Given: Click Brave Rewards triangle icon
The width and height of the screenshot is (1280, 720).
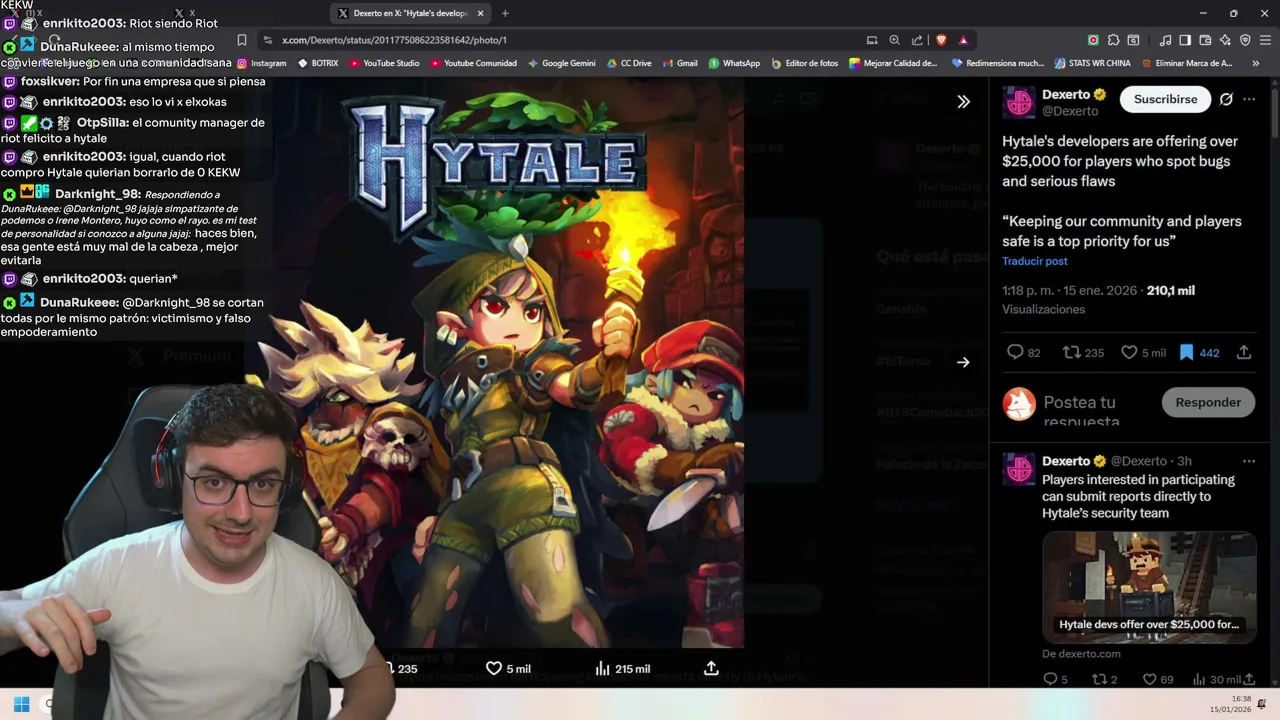Looking at the screenshot, I should pyautogui.click(x=963, y=40).
